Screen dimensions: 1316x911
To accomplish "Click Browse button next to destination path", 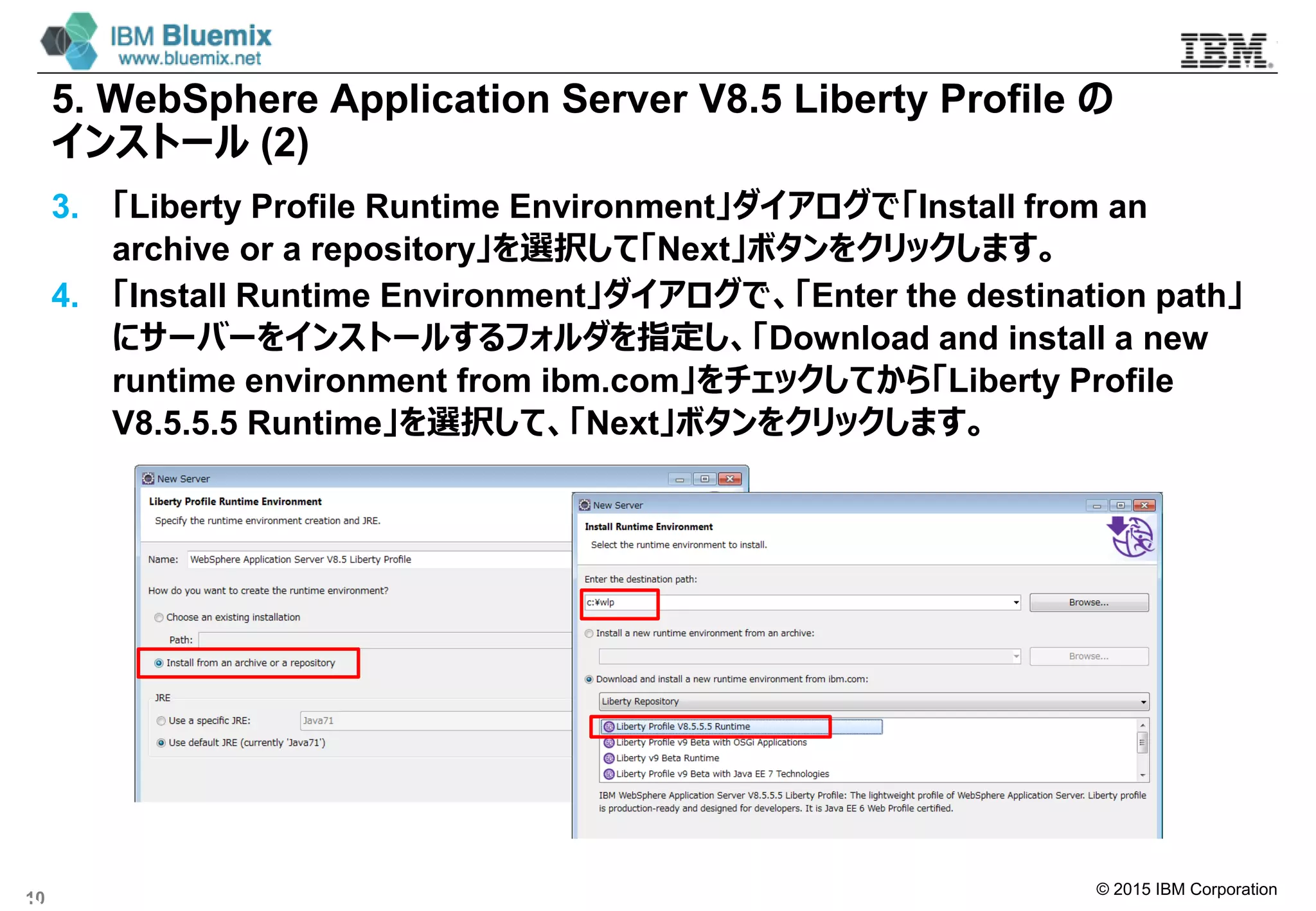I will click(x=1089, y=603).
